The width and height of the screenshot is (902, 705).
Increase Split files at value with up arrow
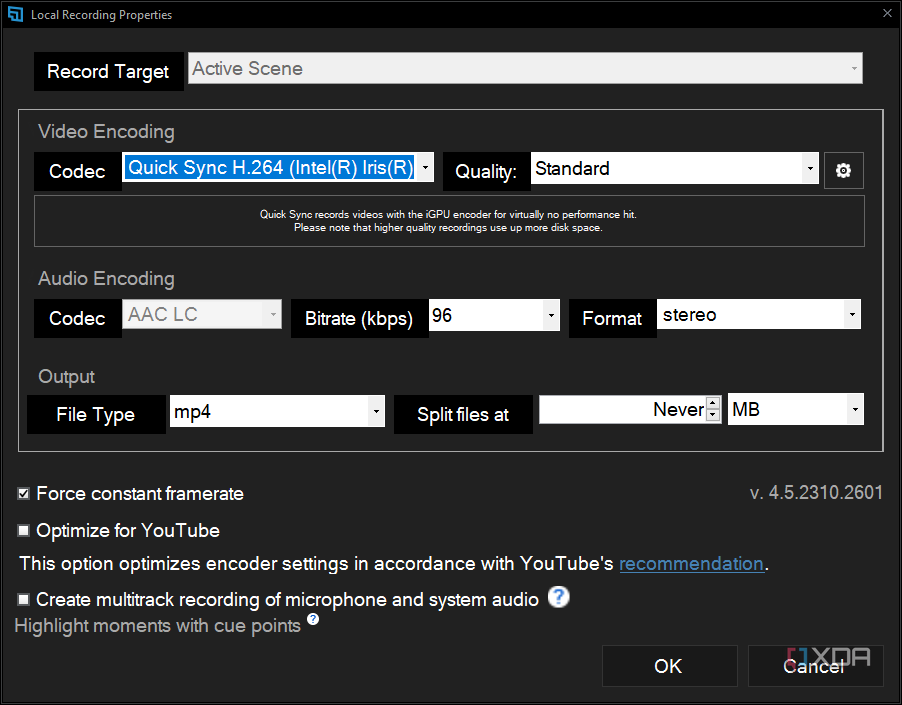pyautogui.click(x=713, y=403)
